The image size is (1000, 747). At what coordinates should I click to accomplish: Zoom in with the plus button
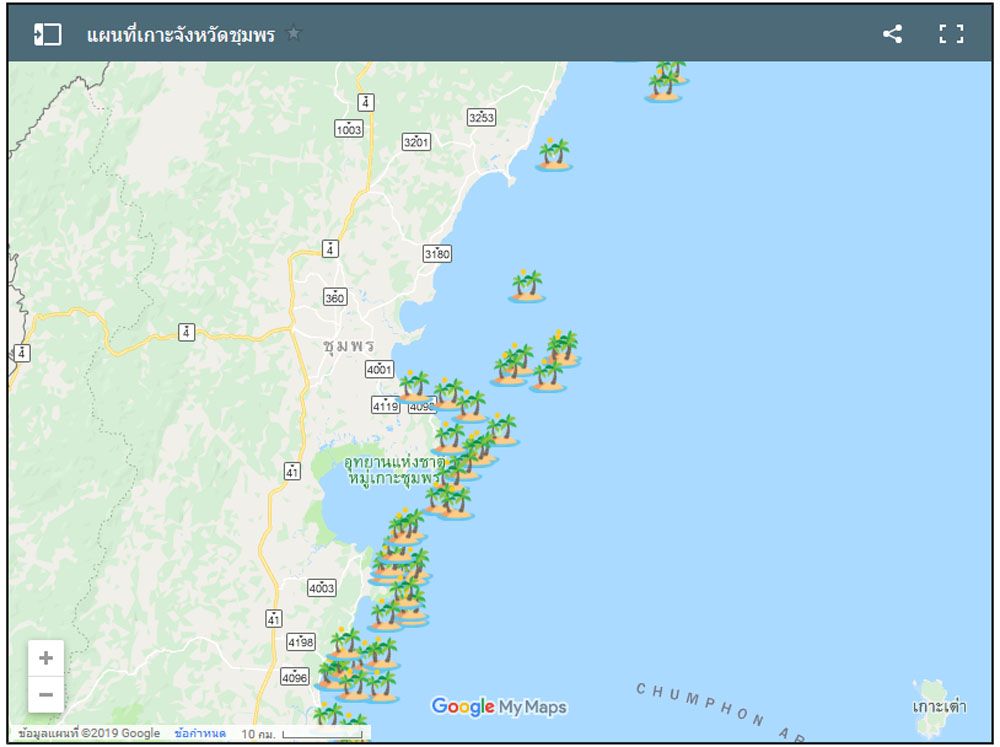tap(46, 658)
